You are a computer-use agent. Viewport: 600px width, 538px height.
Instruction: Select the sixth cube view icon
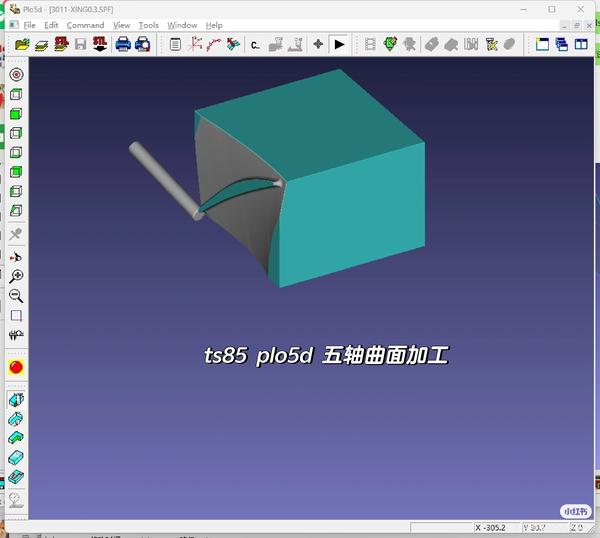(16, 191)
